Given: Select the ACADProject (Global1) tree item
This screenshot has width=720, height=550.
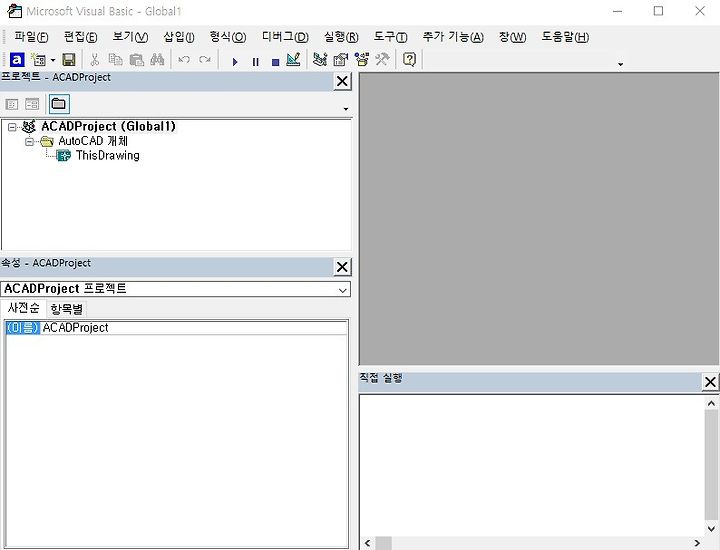Looking at the screenshot, I should click(x=108, y=126).
